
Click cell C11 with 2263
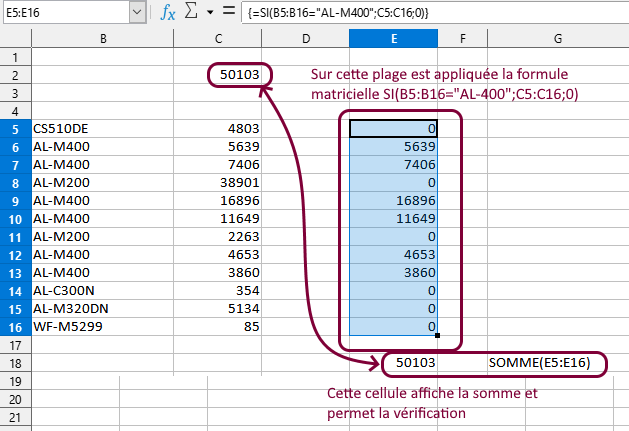coord(218,237)
